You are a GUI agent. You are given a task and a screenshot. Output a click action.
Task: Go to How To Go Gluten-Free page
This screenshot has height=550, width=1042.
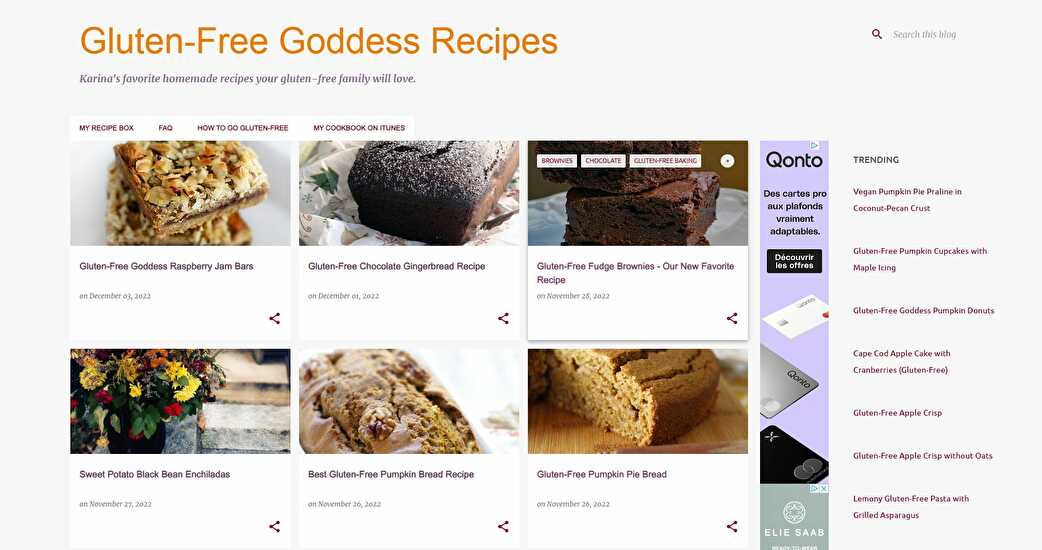click(243, 128)
